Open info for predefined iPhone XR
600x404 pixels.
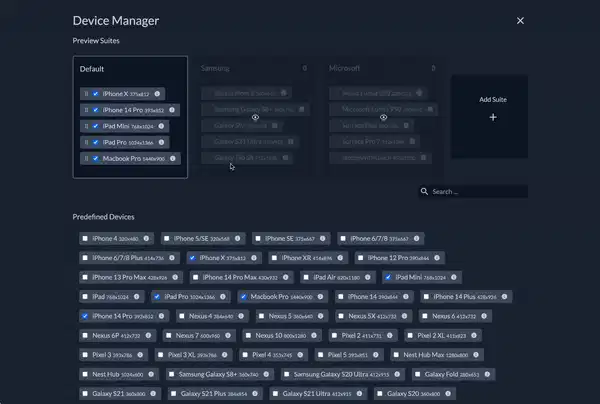(x=340, y=258)
